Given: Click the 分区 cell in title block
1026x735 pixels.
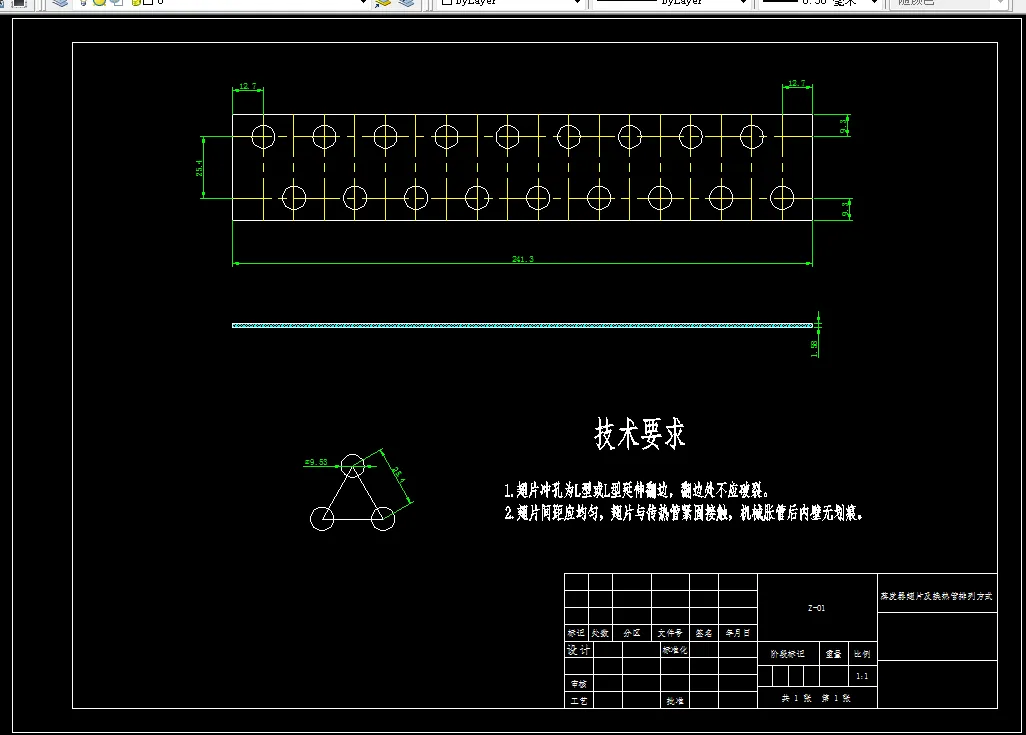Looking at the screenshot, I should 631,633.
